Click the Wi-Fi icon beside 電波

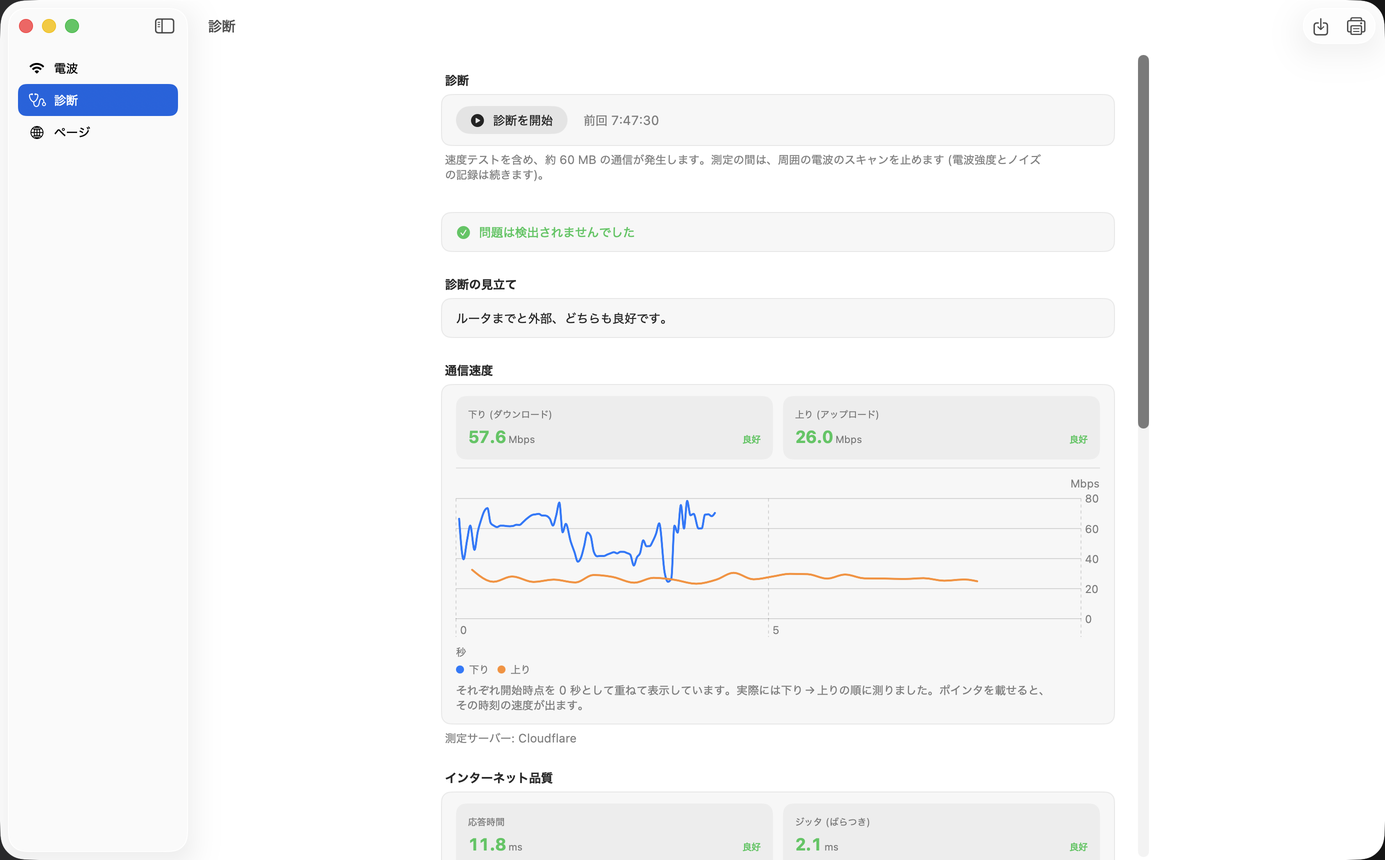coord(37,68)
